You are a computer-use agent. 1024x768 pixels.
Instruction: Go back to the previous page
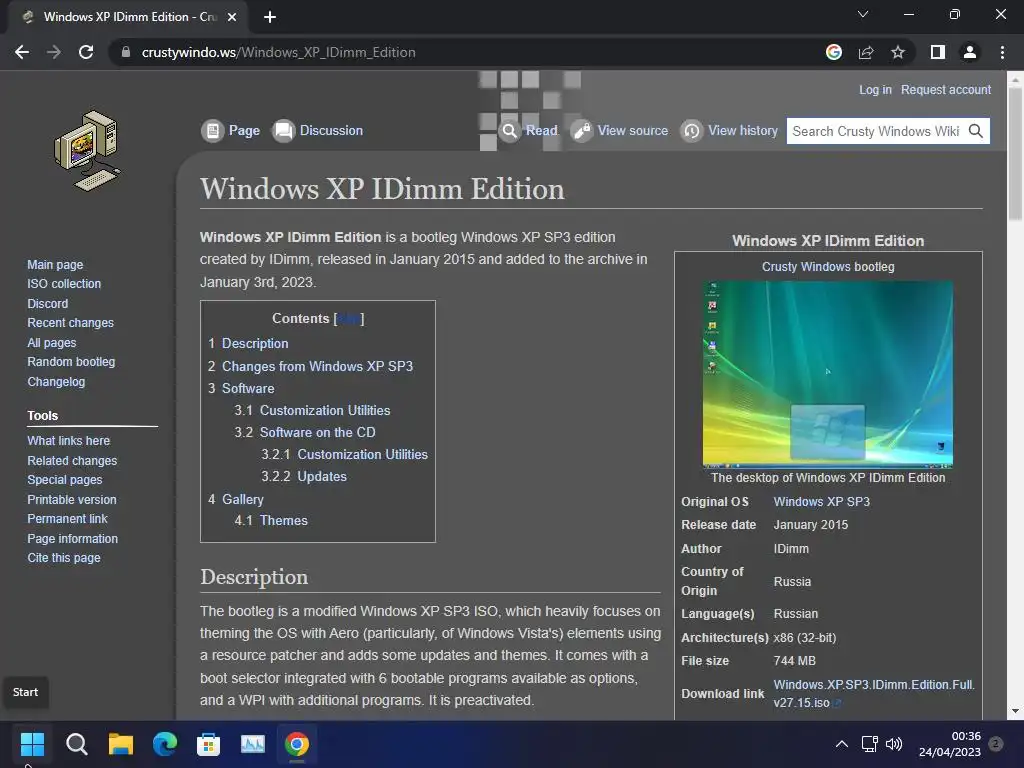pyautogui.click(x=22, y=52)
